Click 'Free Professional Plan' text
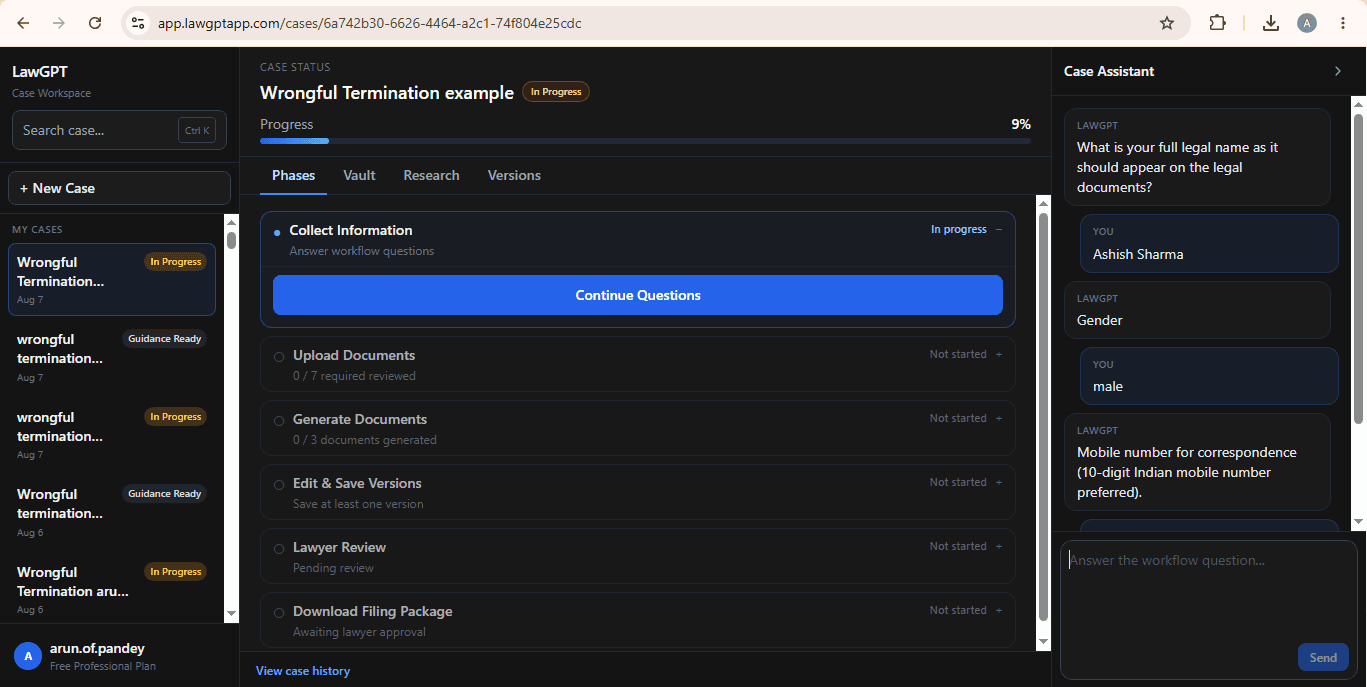Viewport: 1367px width, 687px height. click(103, 666)
